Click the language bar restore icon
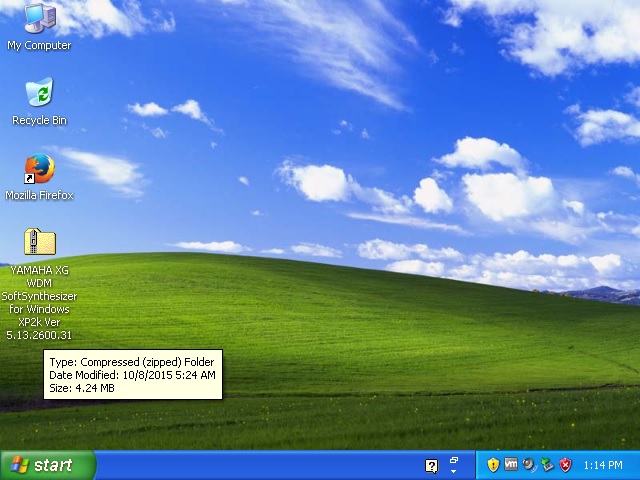Image resolution: width=640 pixels, height=480 pixels. click(454, 460)
